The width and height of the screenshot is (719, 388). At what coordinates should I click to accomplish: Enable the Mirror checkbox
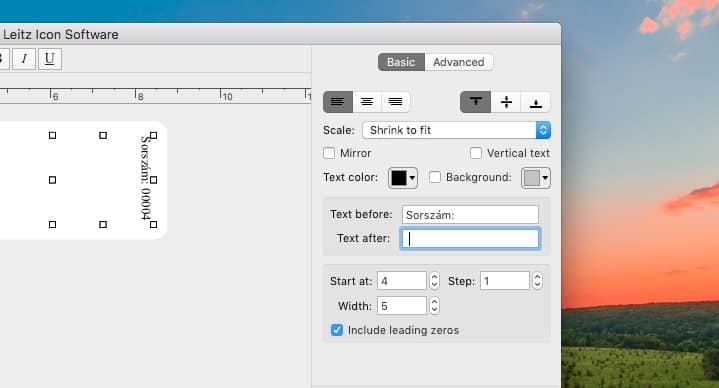point(329,153)
